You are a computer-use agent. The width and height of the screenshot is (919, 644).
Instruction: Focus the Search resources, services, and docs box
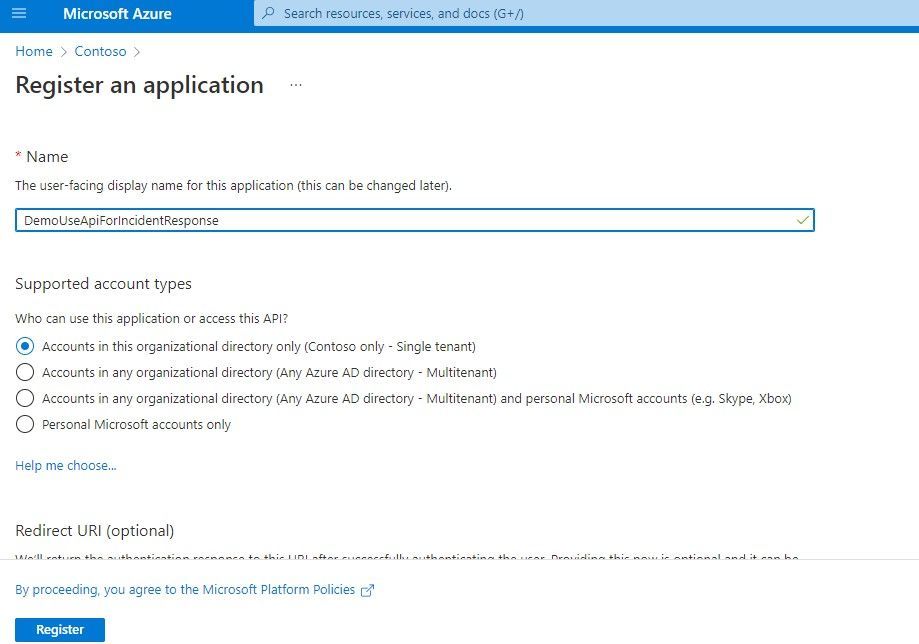pos(586,13)
